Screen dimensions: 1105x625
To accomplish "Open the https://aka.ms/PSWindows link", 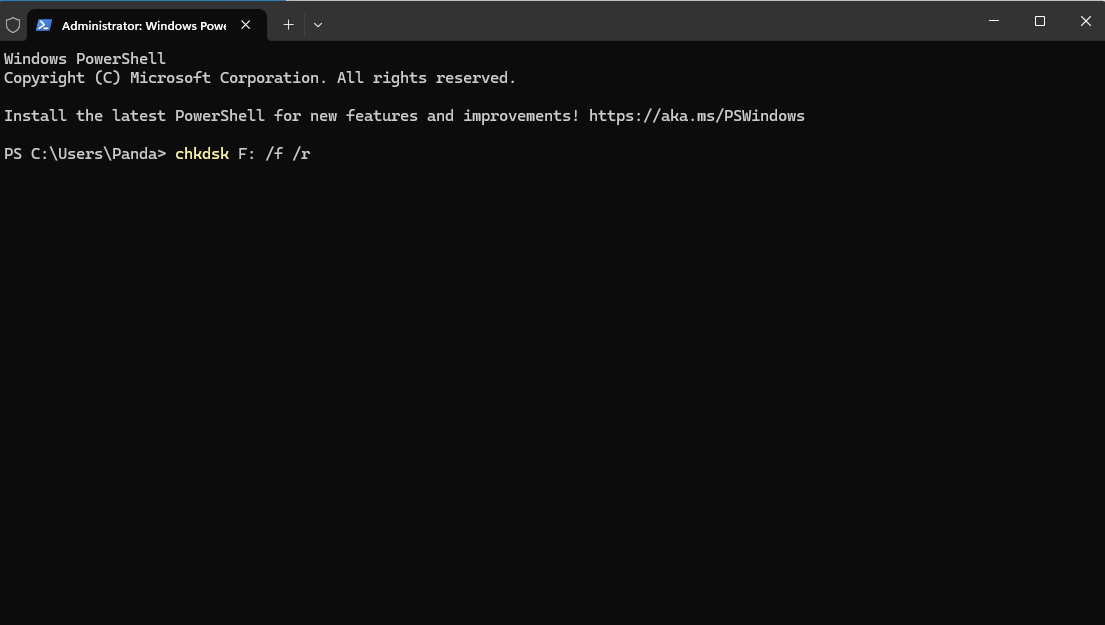I will [697, 115].
